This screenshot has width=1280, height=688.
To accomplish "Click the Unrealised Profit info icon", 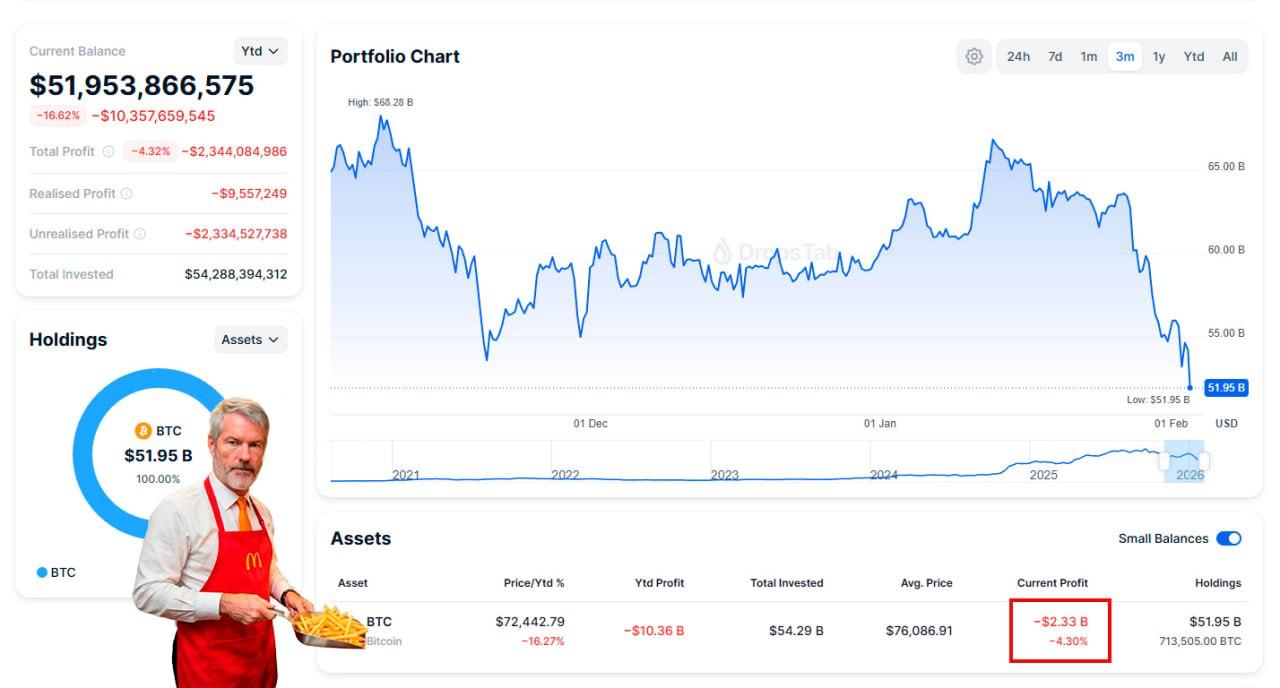I will click(x=140, y=234).
